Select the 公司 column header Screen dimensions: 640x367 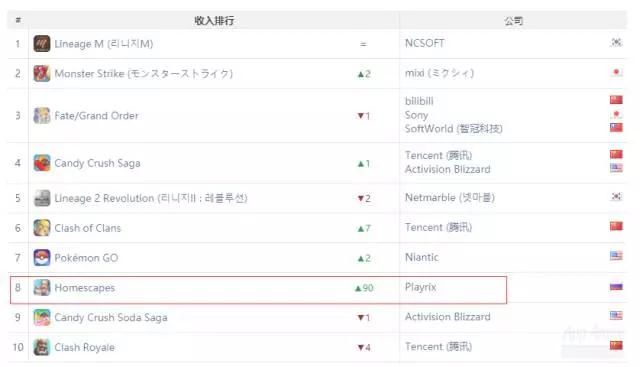tap(513, 20)
